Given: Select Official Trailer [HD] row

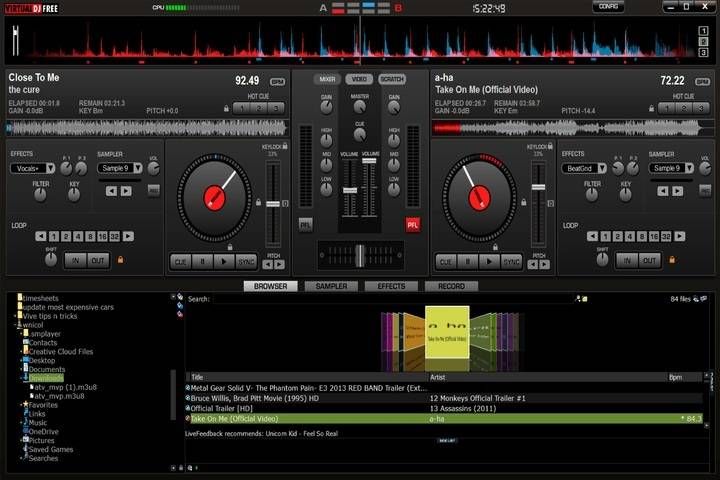Looking at the screenshot, I should [x=444, y=408].
